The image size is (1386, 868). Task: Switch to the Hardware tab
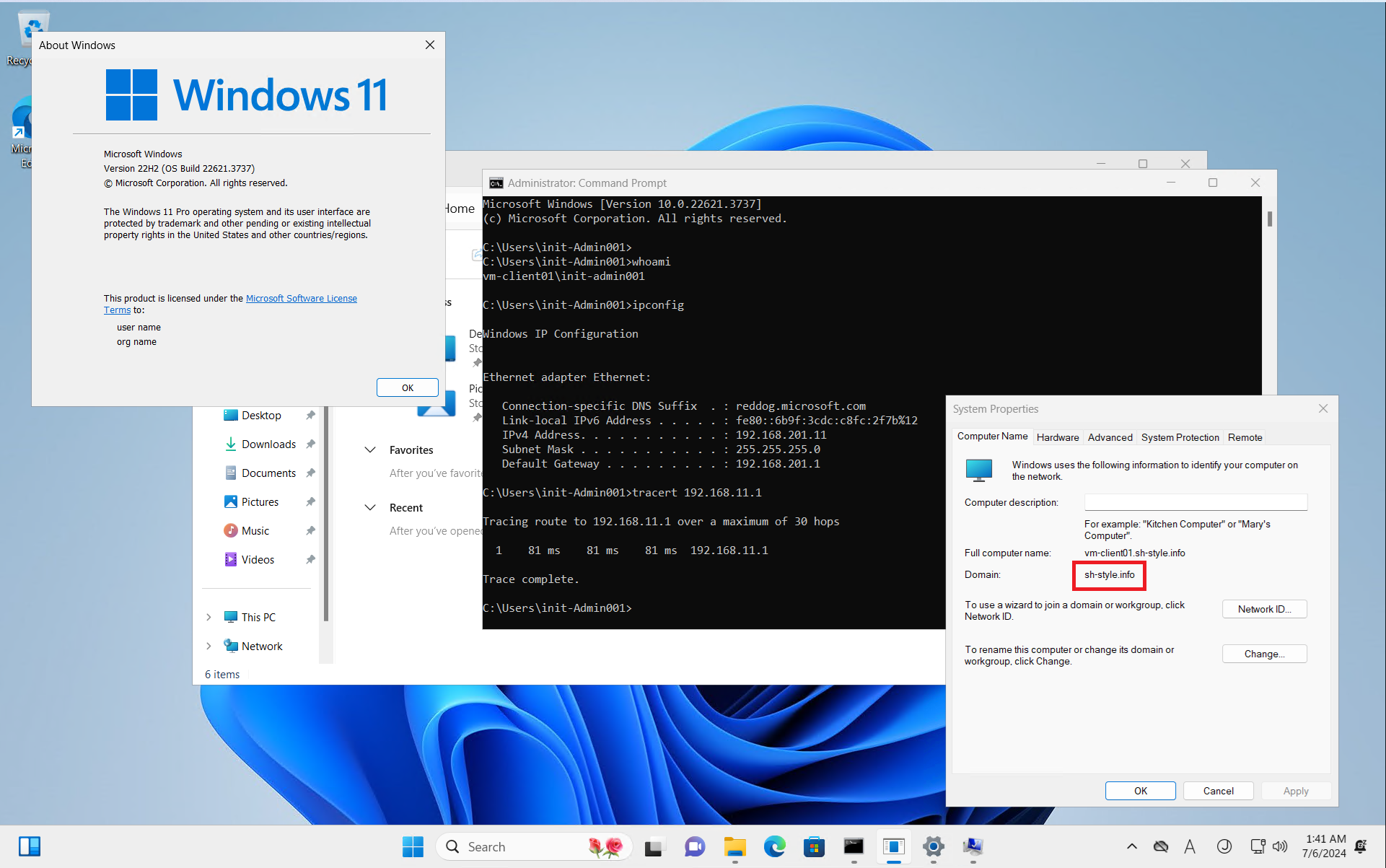click(x=1057, y=437)
